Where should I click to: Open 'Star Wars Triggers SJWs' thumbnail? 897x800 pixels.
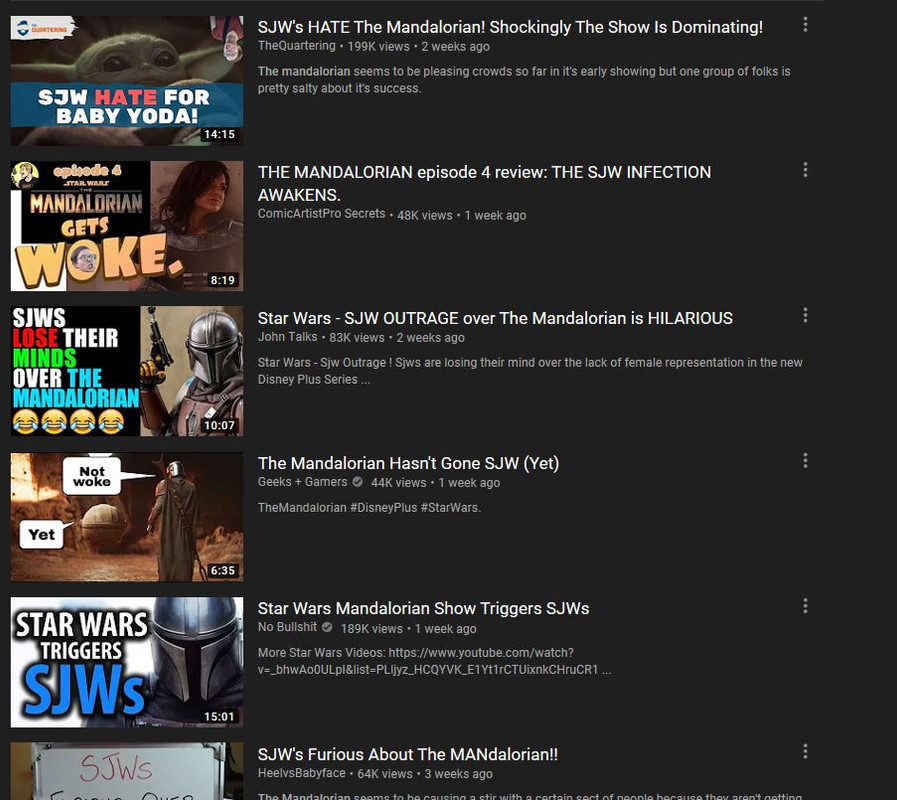point(127,663)
